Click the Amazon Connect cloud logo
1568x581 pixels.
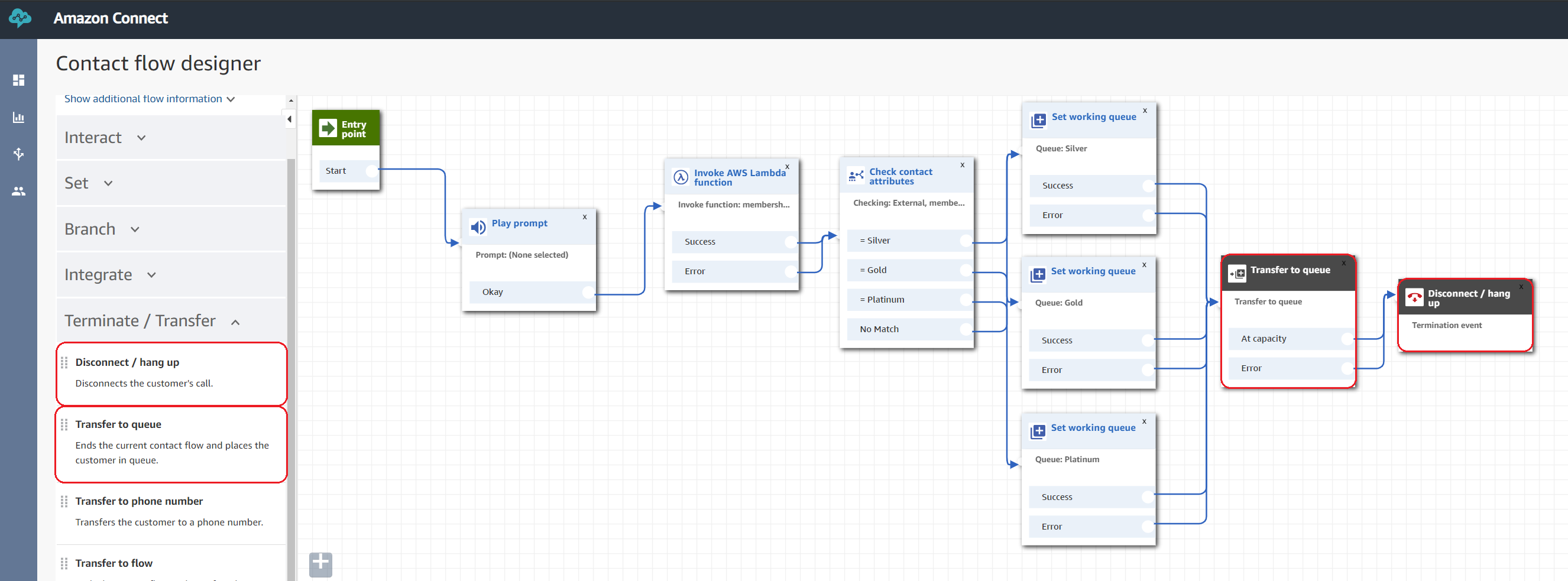[20, 18]
